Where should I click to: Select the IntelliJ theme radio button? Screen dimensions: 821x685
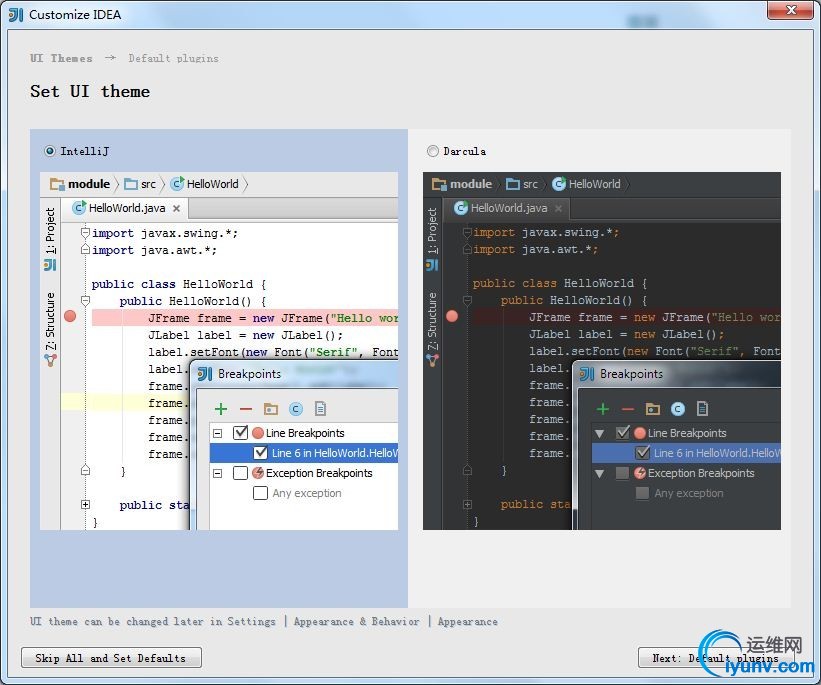[50, 151]
